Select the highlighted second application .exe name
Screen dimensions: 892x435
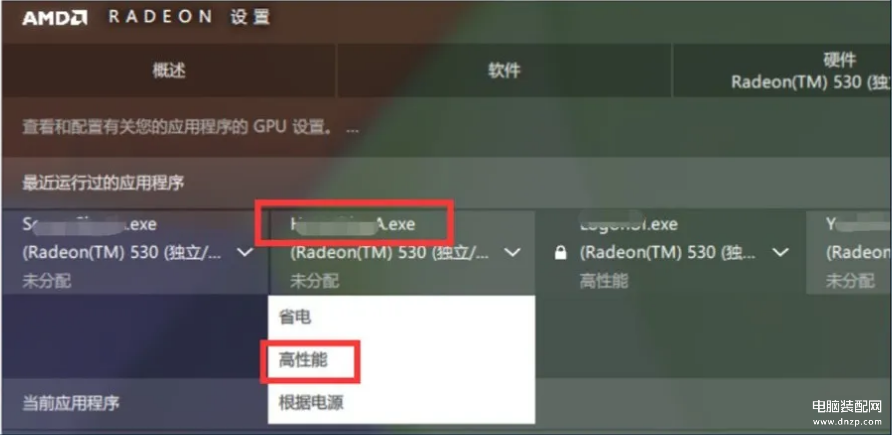click(x=352, y=225)
